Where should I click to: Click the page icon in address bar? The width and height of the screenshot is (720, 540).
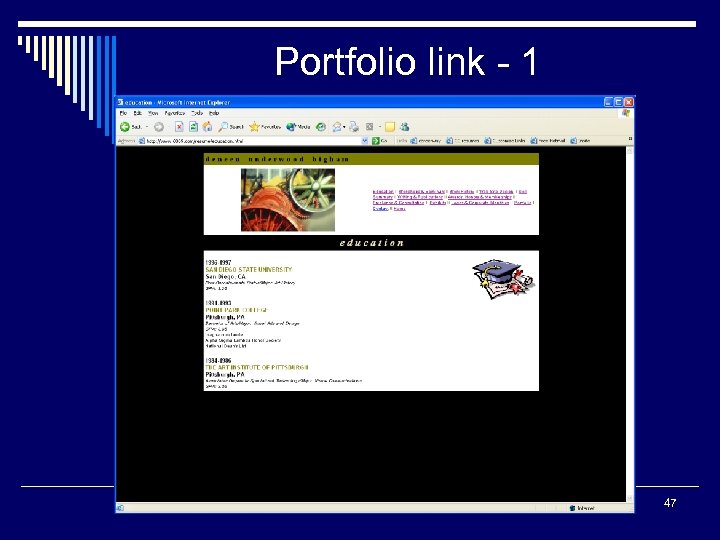[142, 141]
